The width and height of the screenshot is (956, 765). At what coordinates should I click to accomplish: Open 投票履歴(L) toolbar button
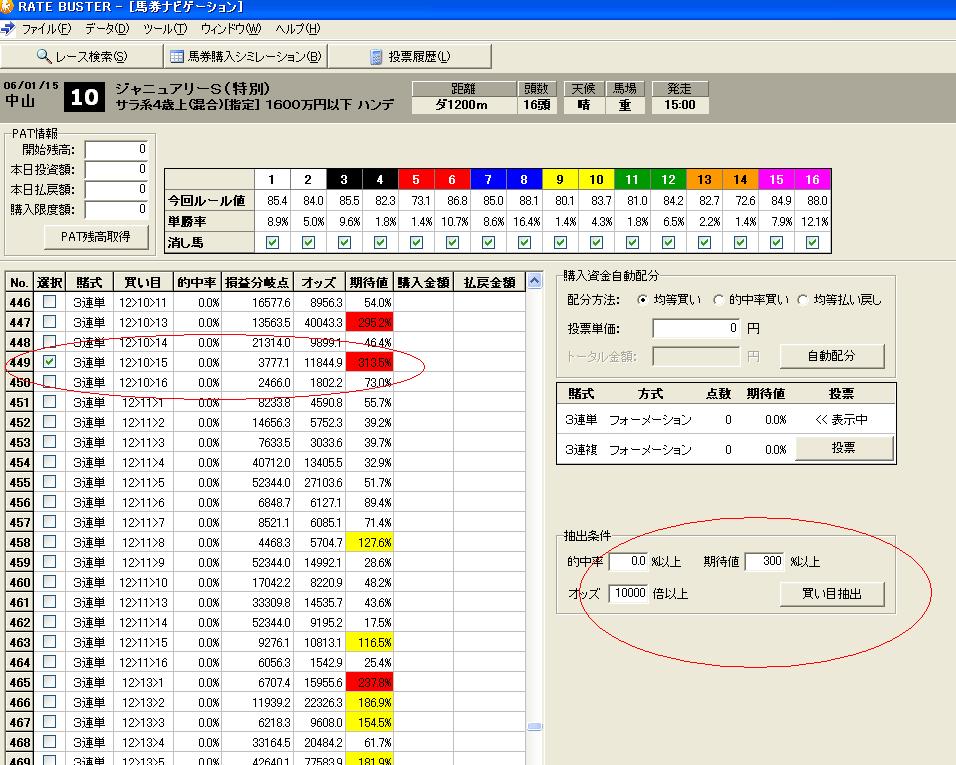[x=410, y=57]
